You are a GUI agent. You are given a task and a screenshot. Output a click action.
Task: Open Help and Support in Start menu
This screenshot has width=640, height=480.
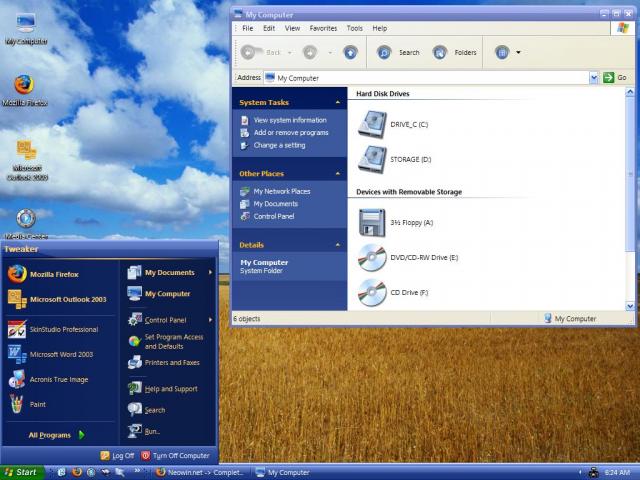tap(162, 389)
